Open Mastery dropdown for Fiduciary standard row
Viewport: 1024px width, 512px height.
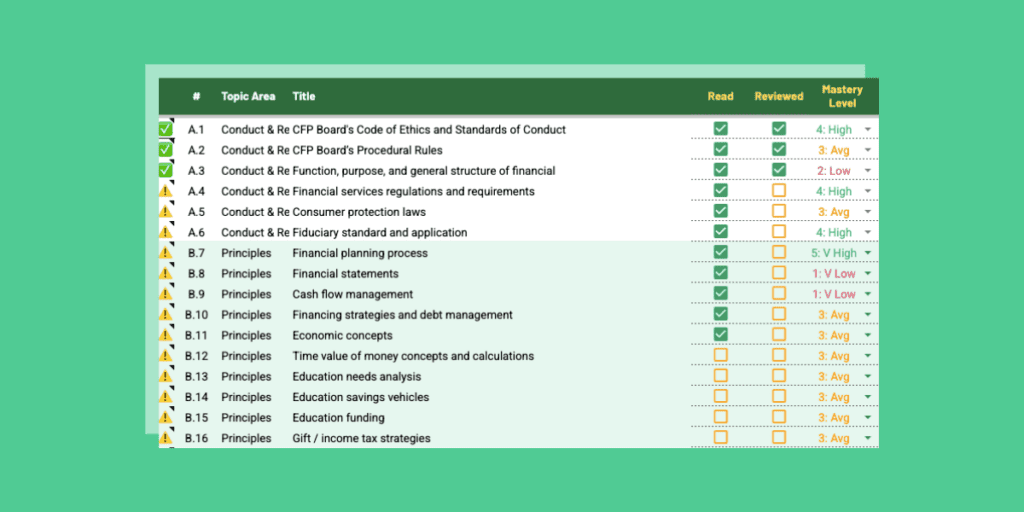(x=868, y=232)
